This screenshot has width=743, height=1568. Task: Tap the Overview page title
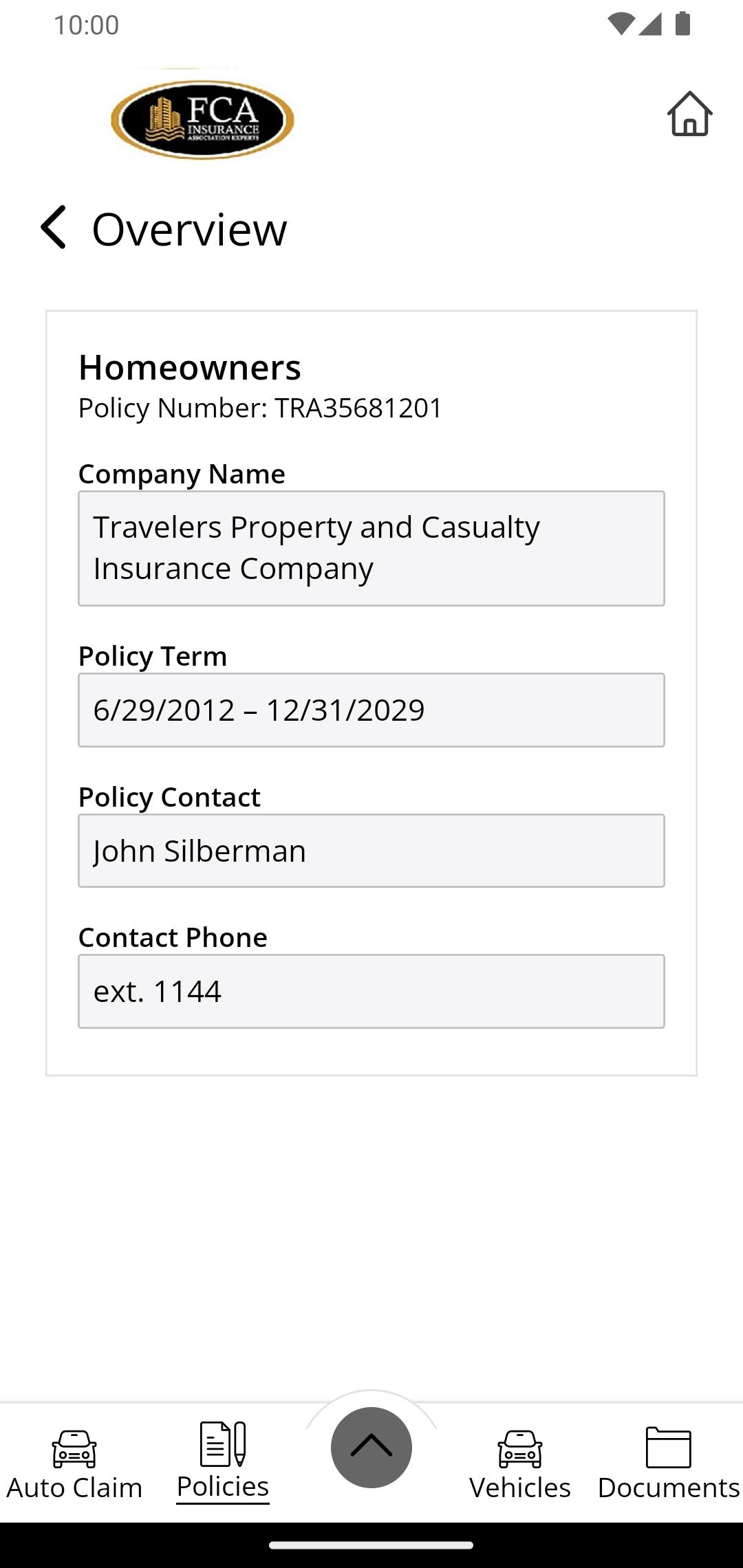click(189, 228)
